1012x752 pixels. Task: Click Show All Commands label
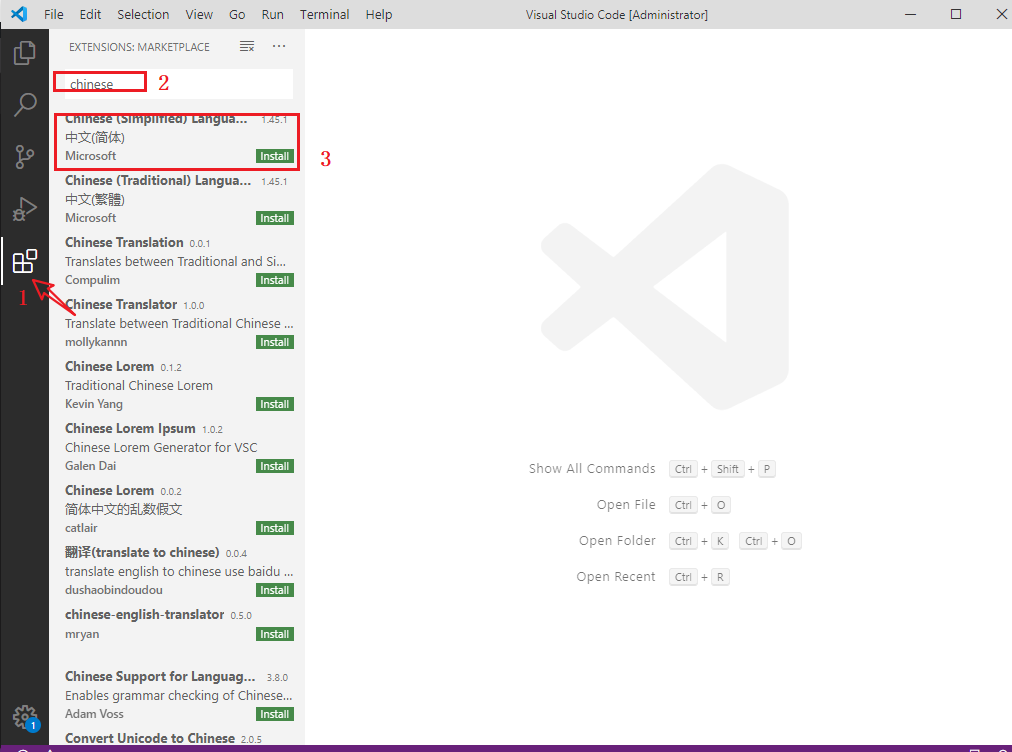click(x=592, y=469)
